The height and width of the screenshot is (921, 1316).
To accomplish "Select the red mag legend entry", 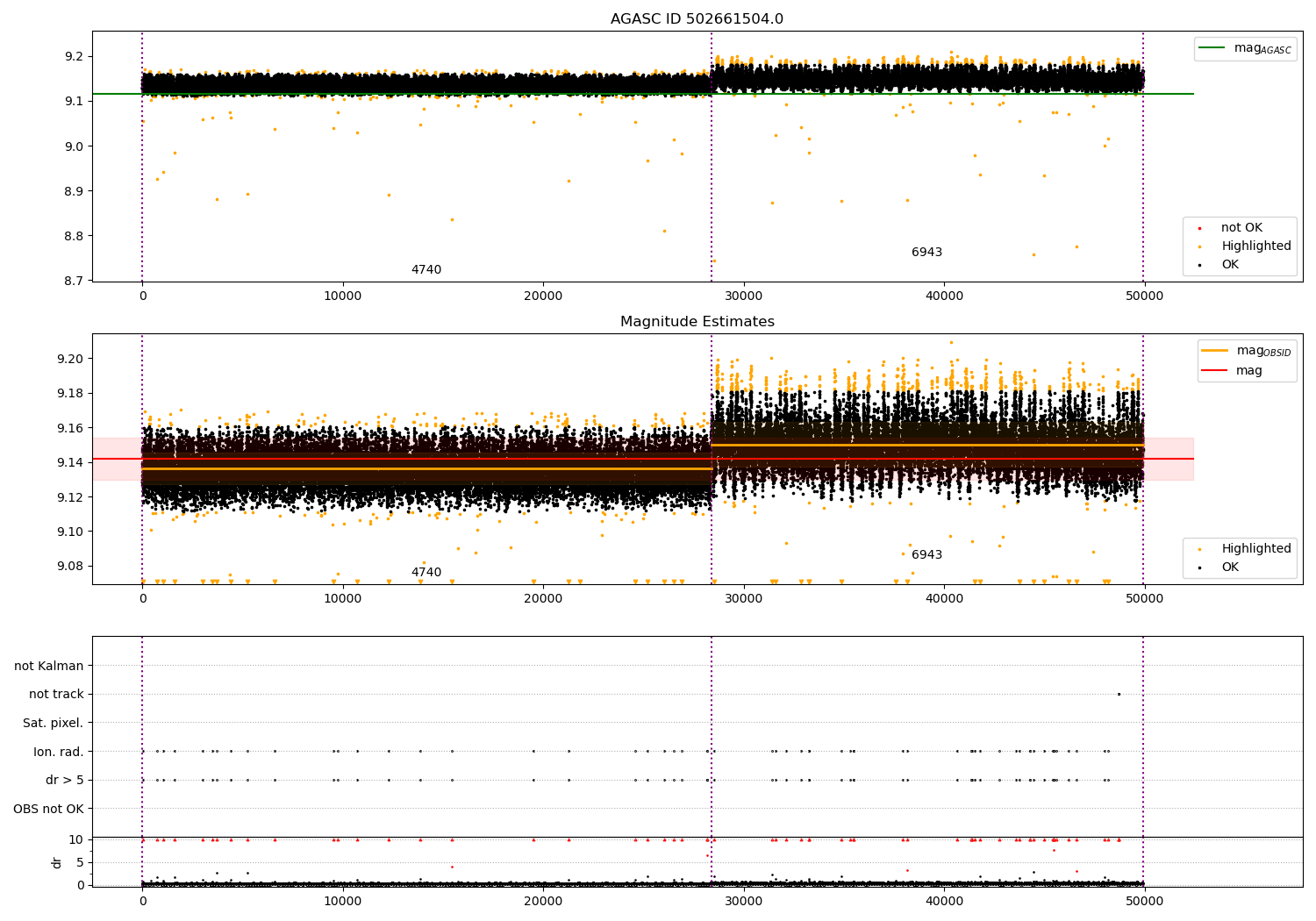I will (1215, 371).
